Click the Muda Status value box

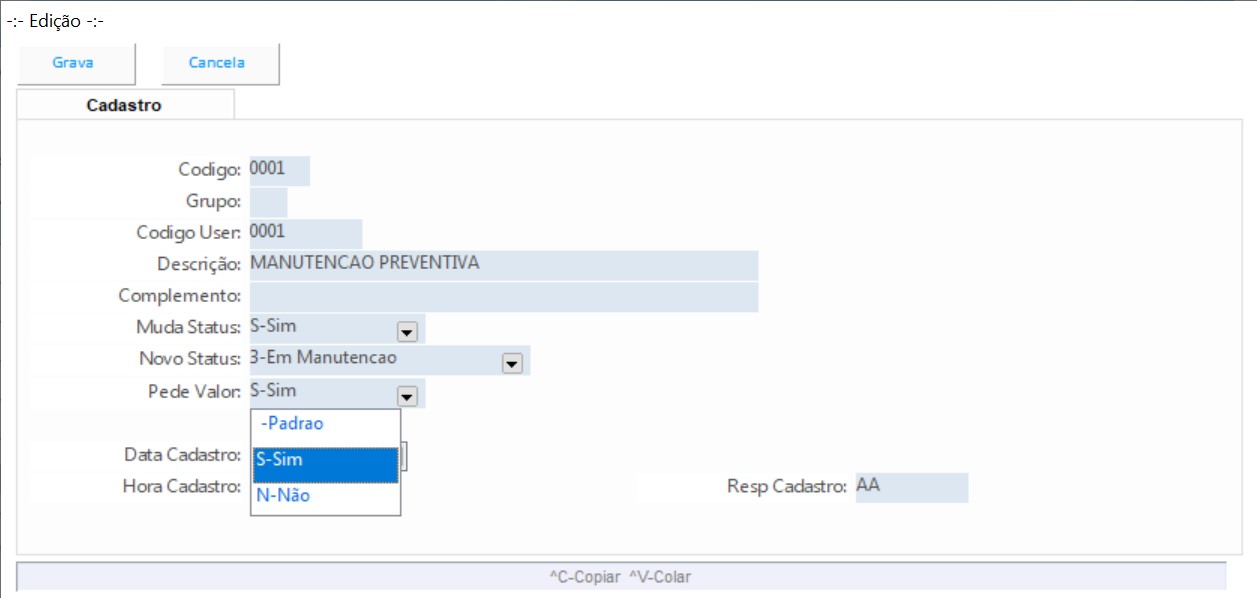coord(322,328)
